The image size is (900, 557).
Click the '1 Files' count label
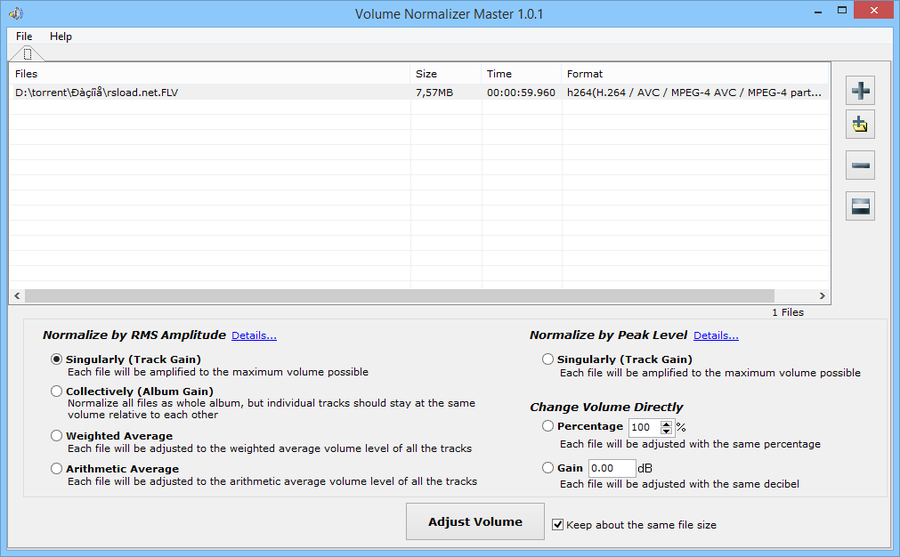[x=788, y=312]
